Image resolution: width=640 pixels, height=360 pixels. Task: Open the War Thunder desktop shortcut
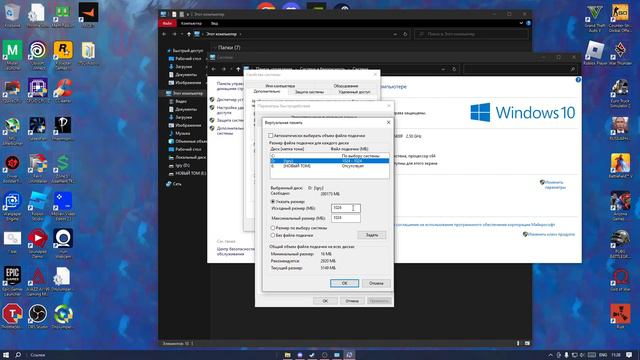pos(620,53)
